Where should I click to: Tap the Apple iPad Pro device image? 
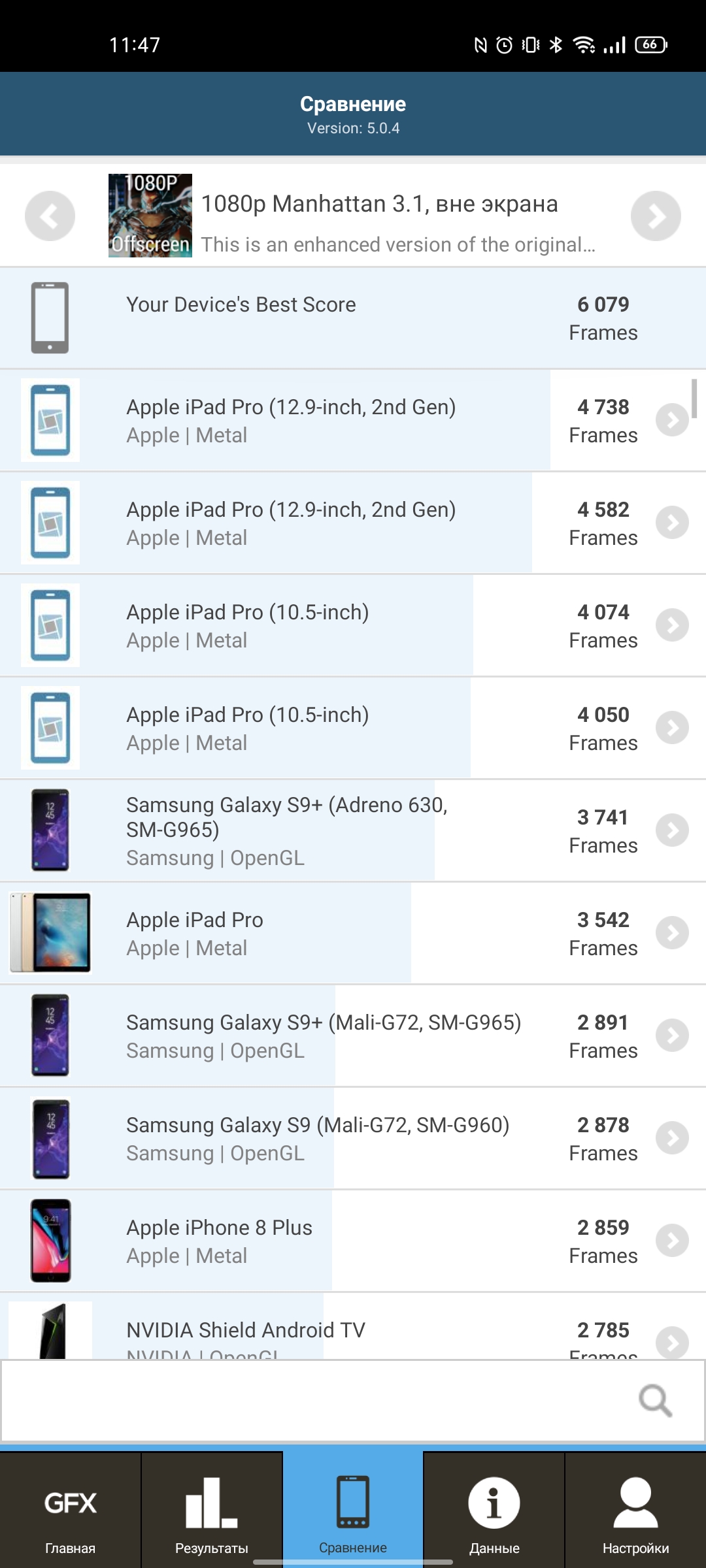(x=50, y=933)
